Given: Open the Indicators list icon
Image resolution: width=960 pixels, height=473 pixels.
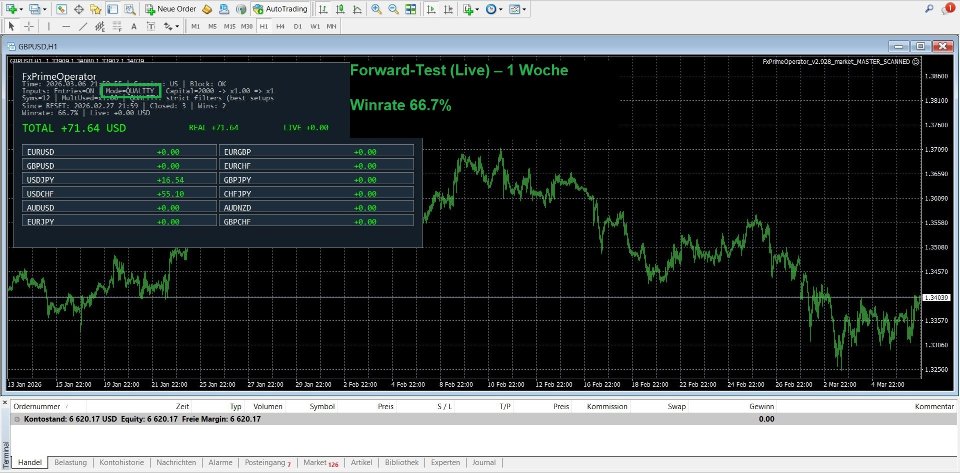Looking at the screenshot, I should 468,9.
